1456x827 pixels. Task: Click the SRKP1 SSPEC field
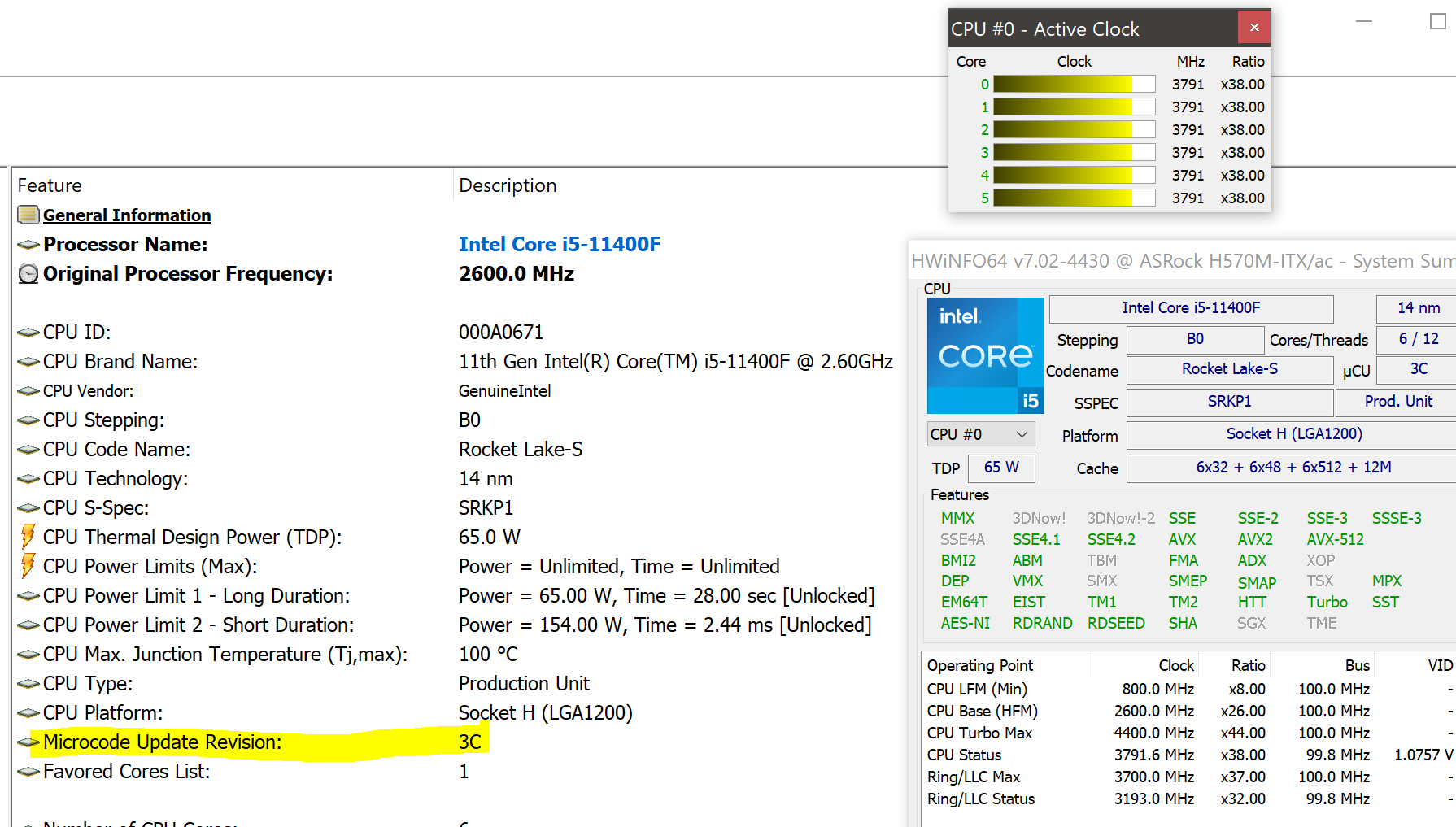(x=1229, y=402)
